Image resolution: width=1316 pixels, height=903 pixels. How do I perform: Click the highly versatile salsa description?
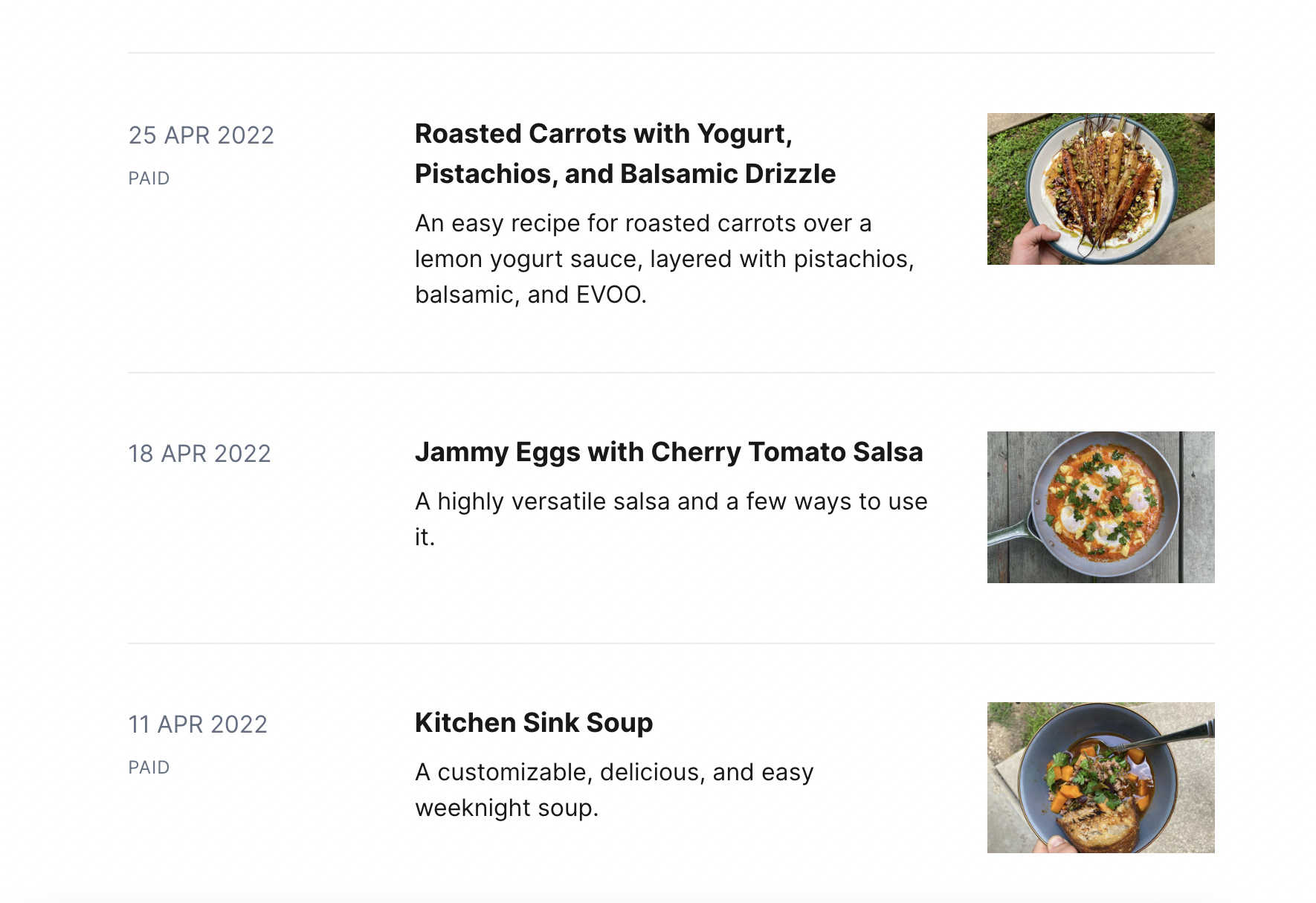671,502
